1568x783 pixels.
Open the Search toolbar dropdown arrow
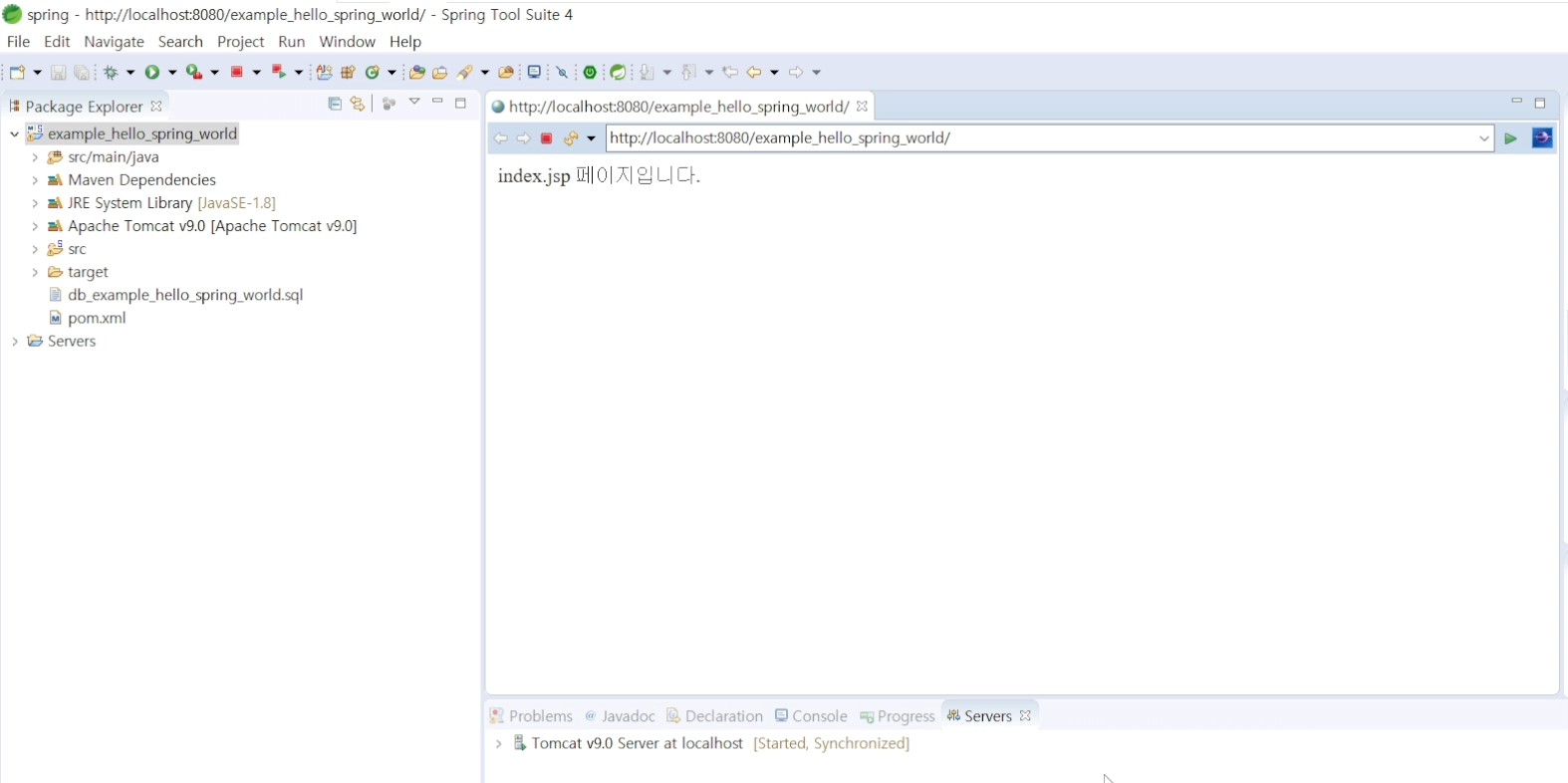pyautogui.click(x=485, y=73)
